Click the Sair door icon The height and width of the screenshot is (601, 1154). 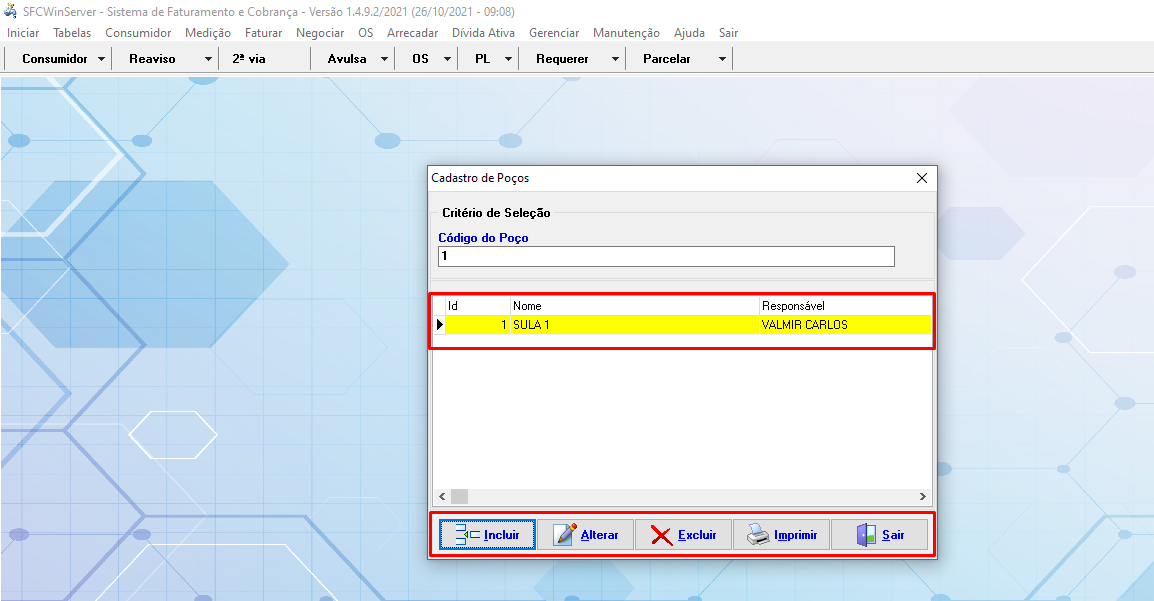(866, 535)
